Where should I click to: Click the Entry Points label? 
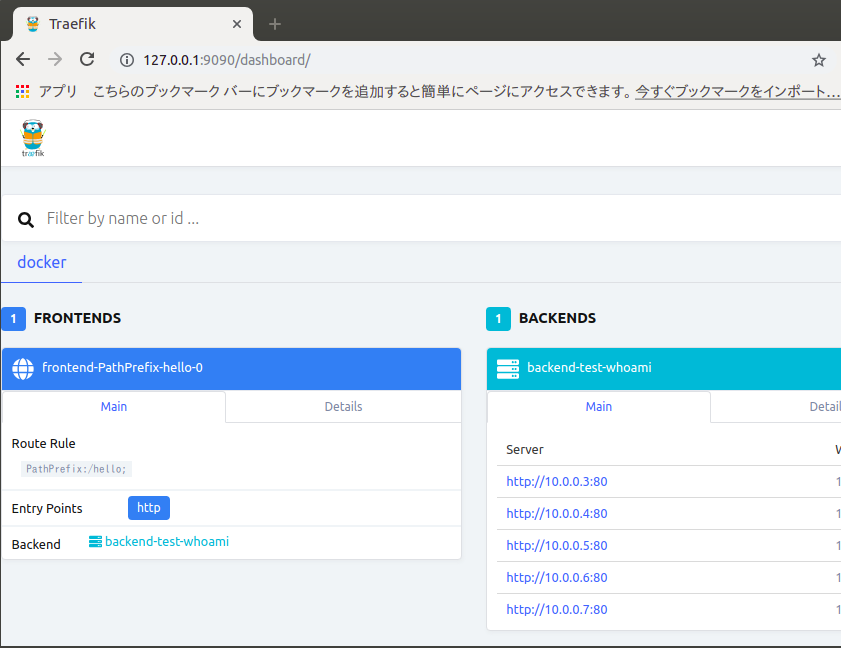(x=47, y=509)
